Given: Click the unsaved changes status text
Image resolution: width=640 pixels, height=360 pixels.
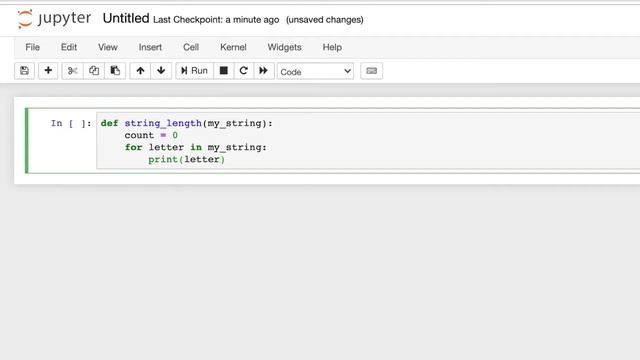Looking at the screenshot, I should coord(325,20).
